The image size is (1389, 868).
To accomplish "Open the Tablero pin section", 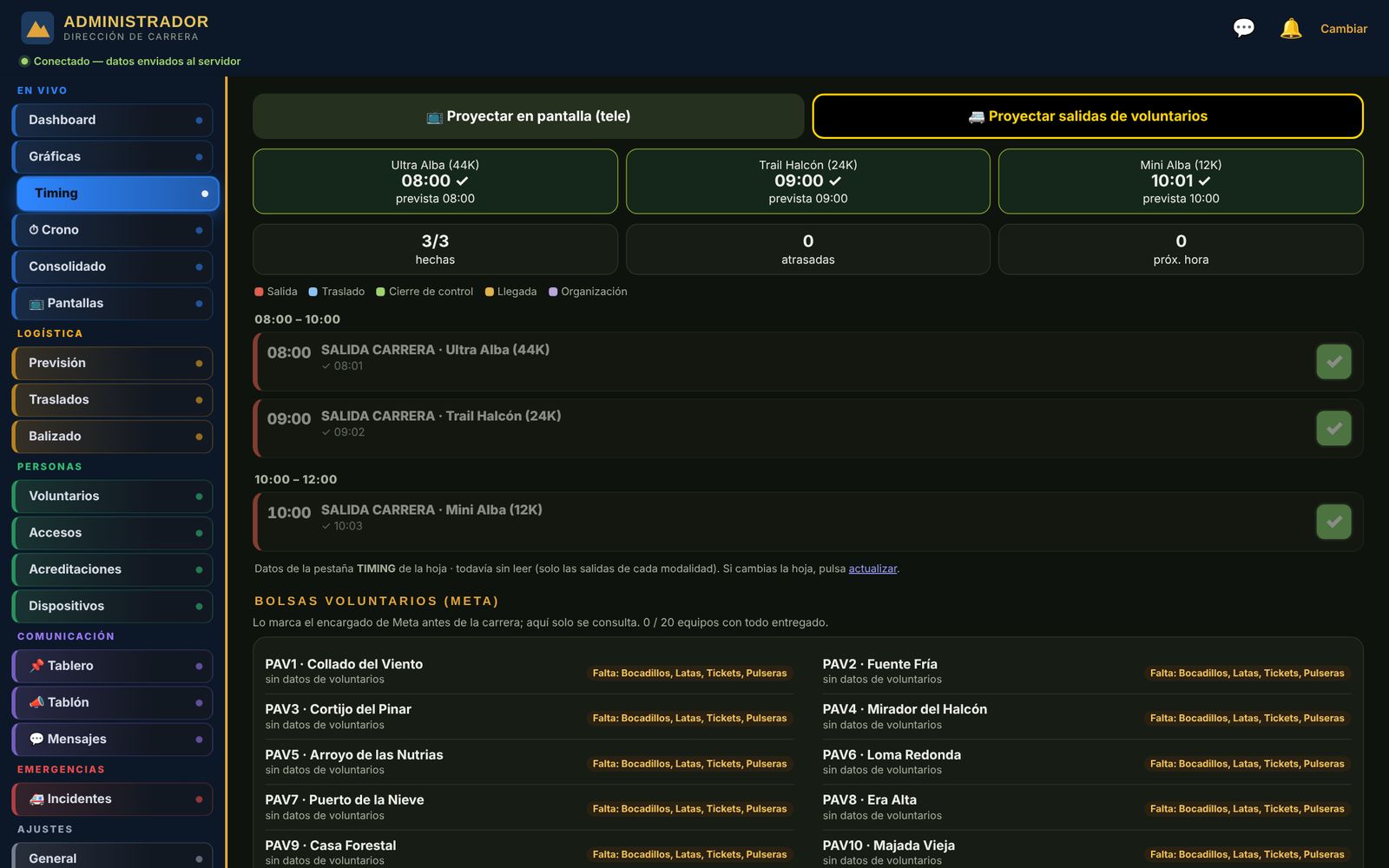I will pyautogui.click(x=112, y=666).
